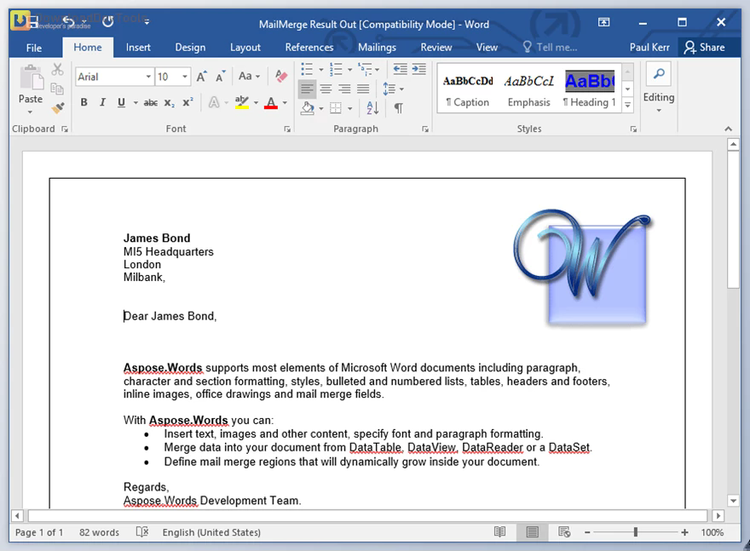Increase font size with Grow Font
This screenshot has height=551, width=750.
201,77
